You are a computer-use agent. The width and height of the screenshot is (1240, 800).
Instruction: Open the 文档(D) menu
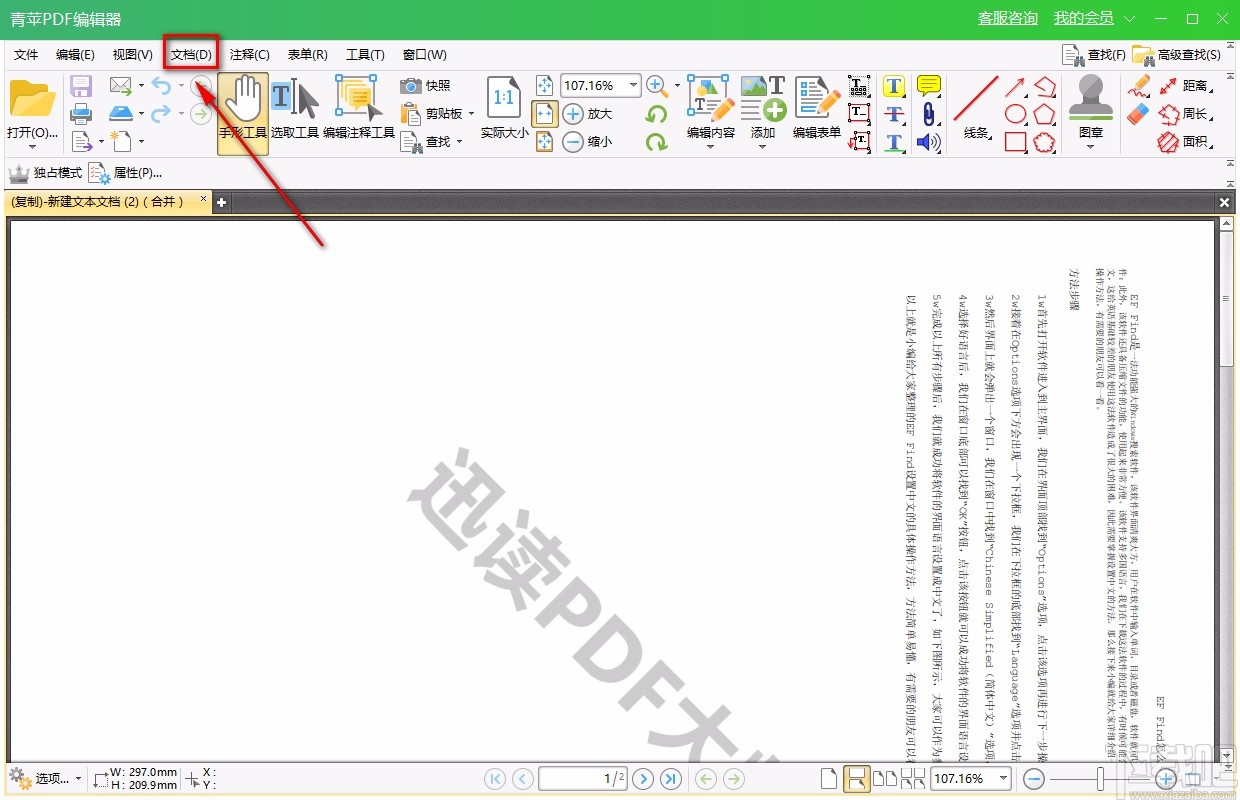coord(190,54)
